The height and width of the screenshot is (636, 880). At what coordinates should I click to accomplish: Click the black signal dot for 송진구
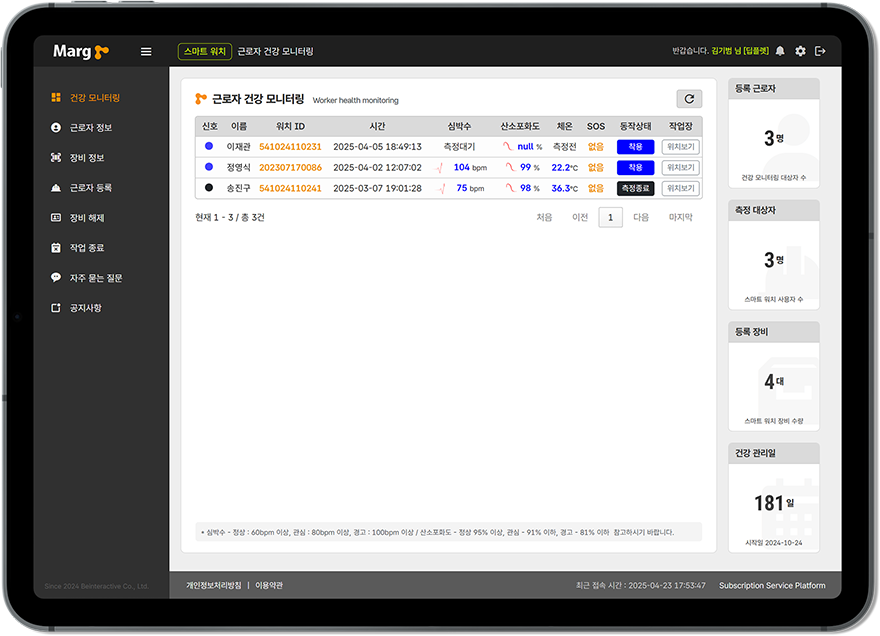[x=209, y=187]
